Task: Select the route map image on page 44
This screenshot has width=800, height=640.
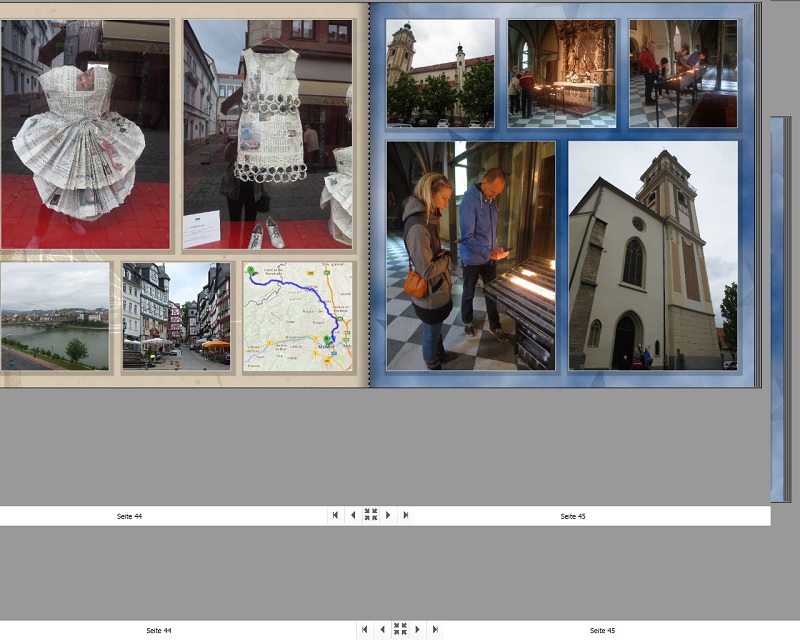Action: (297, 316)
